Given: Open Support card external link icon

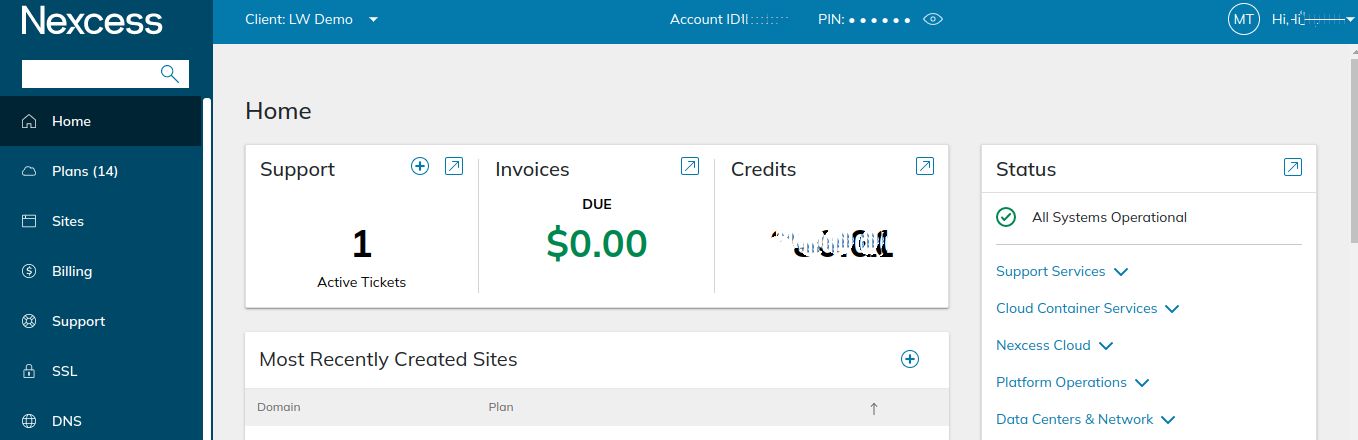Looking at the screenshot, I should tap(454, 166).
